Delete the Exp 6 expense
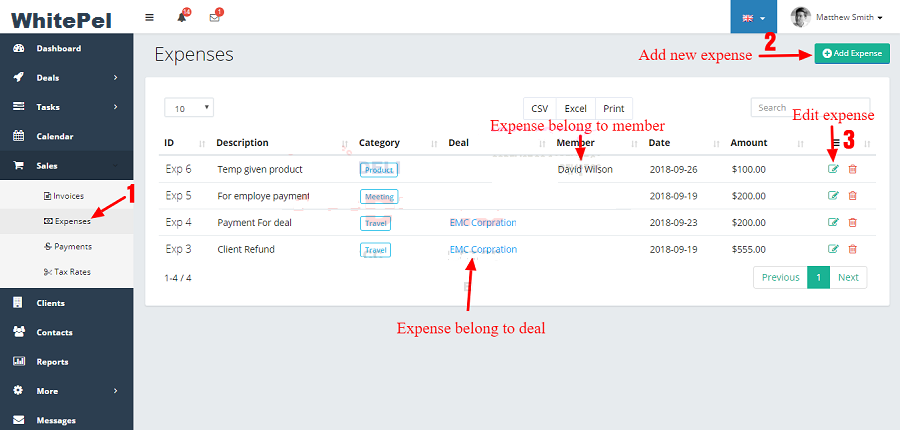 (x=852, y=169)
